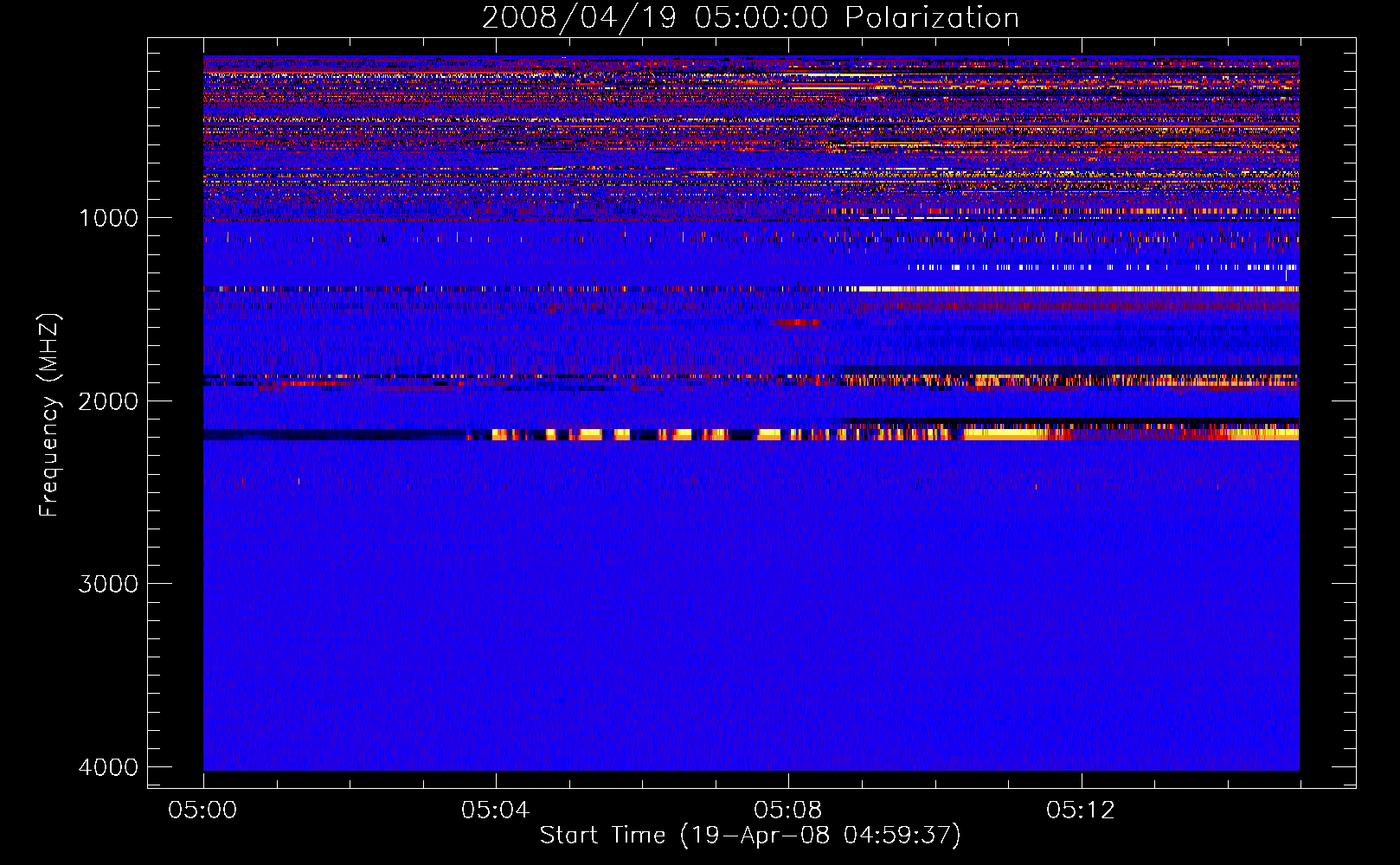Click the "4000" frequency tick label
This screenshot has height=865, width=1400.
pyautogui.click(x=108, y=767)
